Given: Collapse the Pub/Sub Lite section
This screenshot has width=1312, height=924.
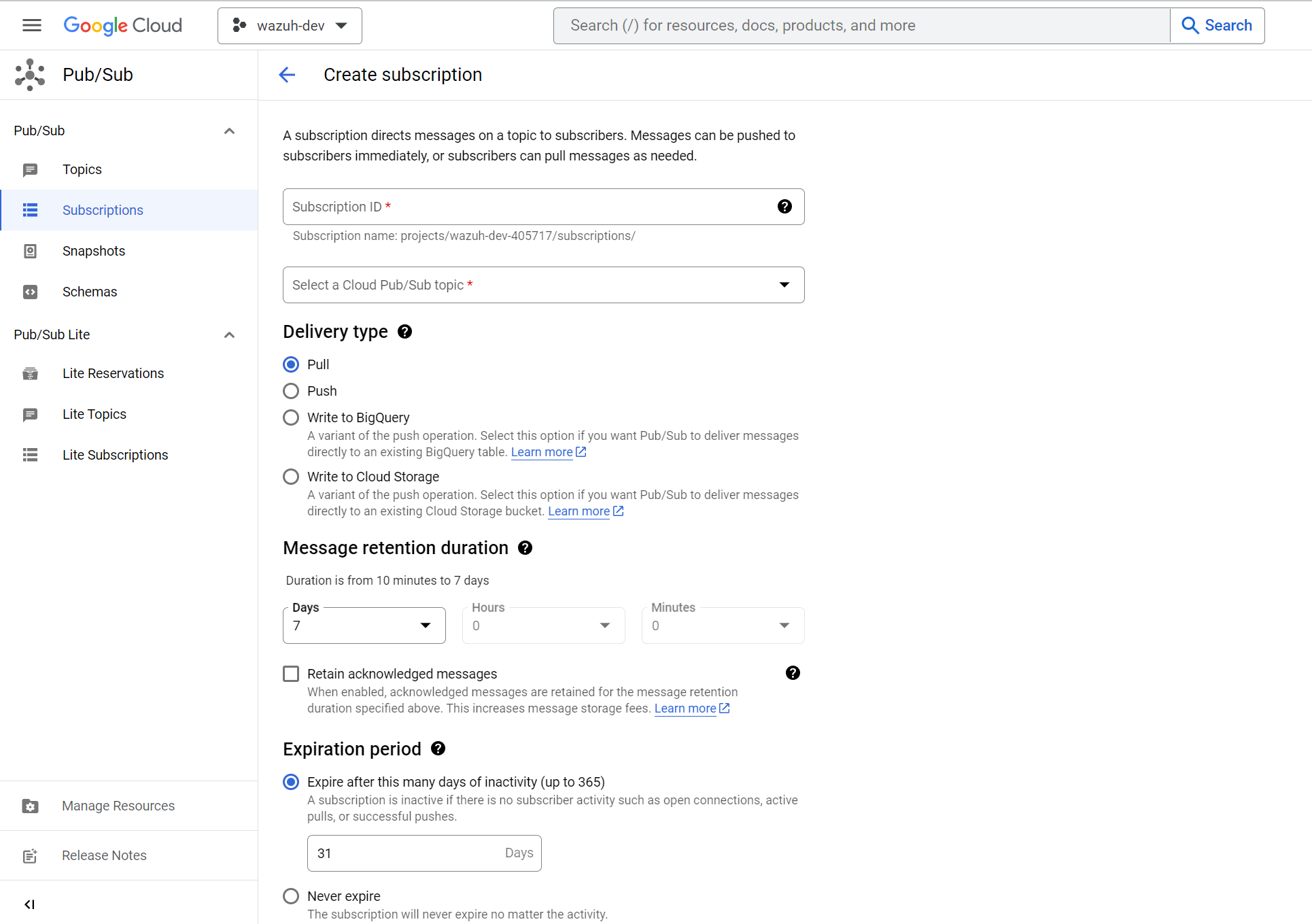Looking at the screenshot, I should coord(229,335).
